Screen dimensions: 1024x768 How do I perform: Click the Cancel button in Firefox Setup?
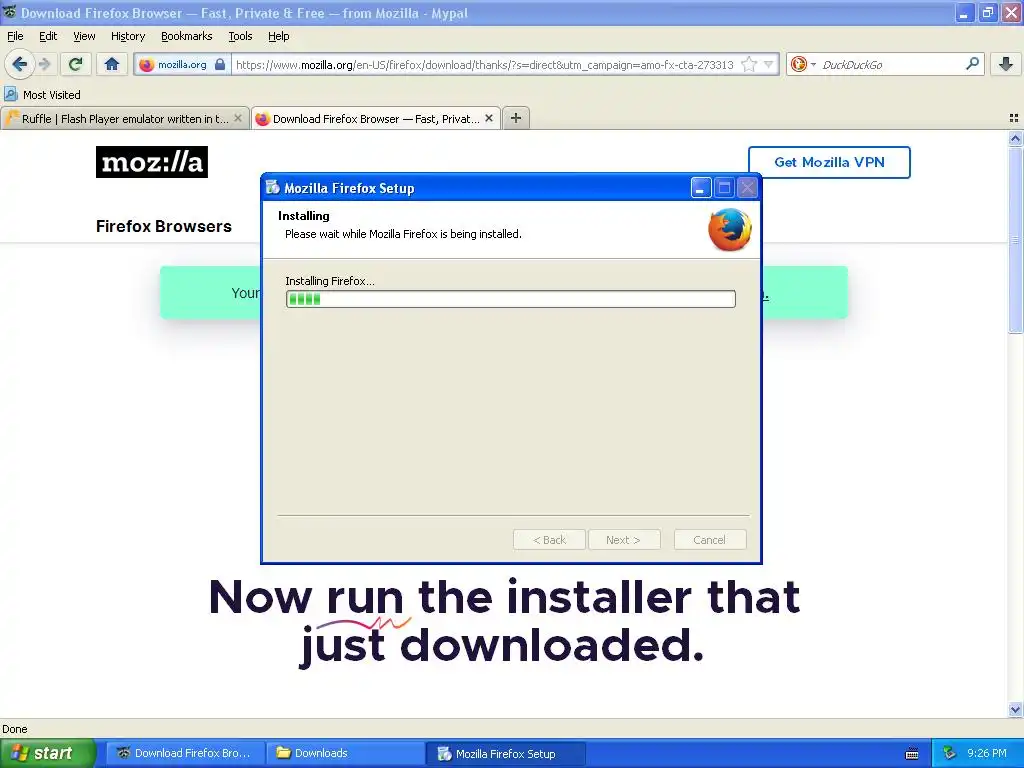click(709, 540)
